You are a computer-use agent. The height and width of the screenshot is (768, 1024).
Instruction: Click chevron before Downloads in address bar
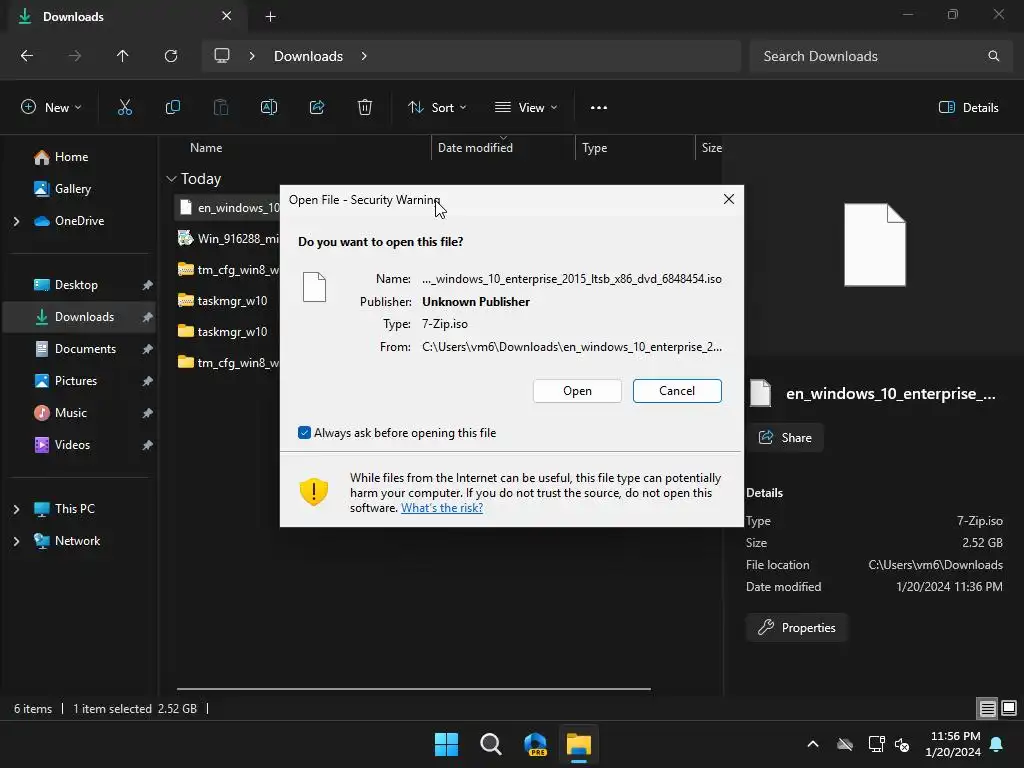tap(252, 56)
